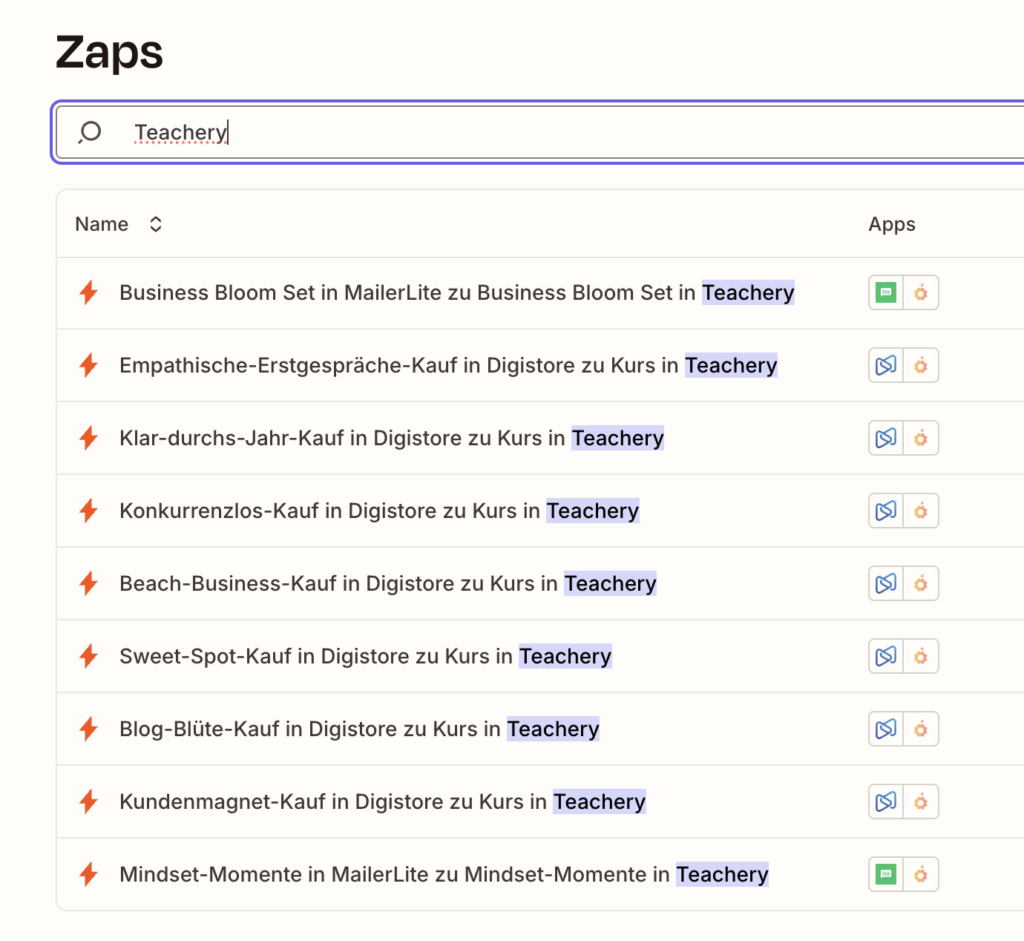Click the Teachery gear icon on Kundenmagnet-Kauf row
This screenshot has width=1024, height=941.
click(x=922, y=801)
